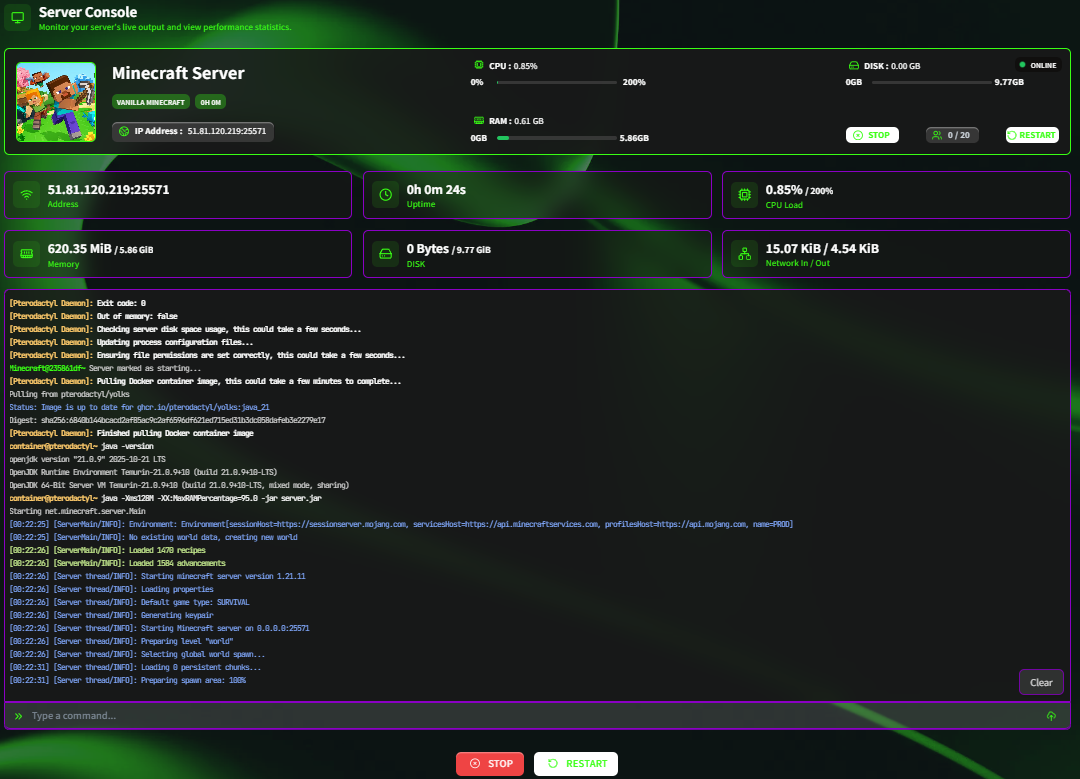Screen dimensions: 1080x779
Task: Click the RAM usage memory icon
Action: coord(481,120)
